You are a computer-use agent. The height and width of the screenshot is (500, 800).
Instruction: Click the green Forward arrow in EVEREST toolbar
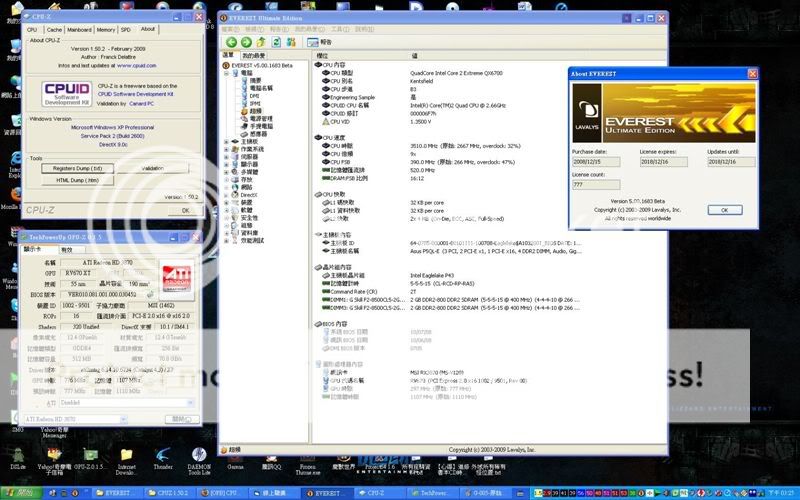point(247,42)
